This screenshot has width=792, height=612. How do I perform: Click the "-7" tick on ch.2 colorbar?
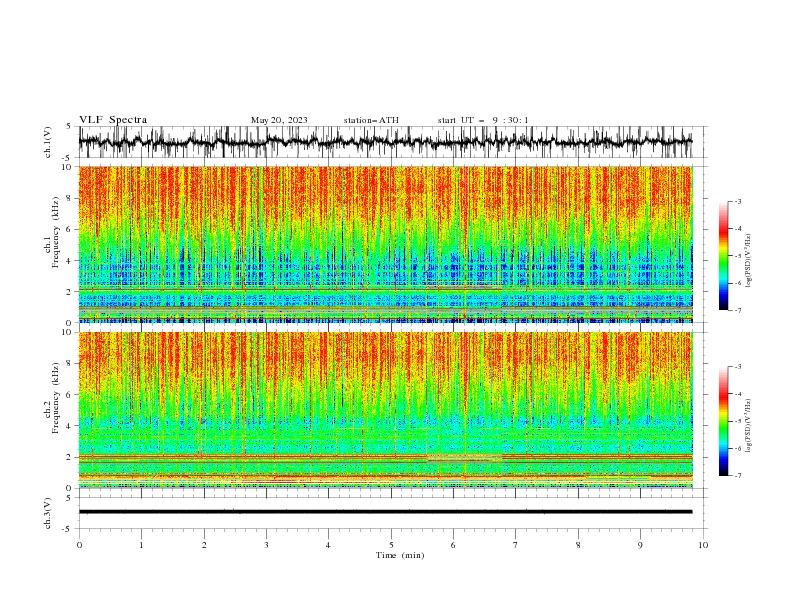[x=737, y=475]
